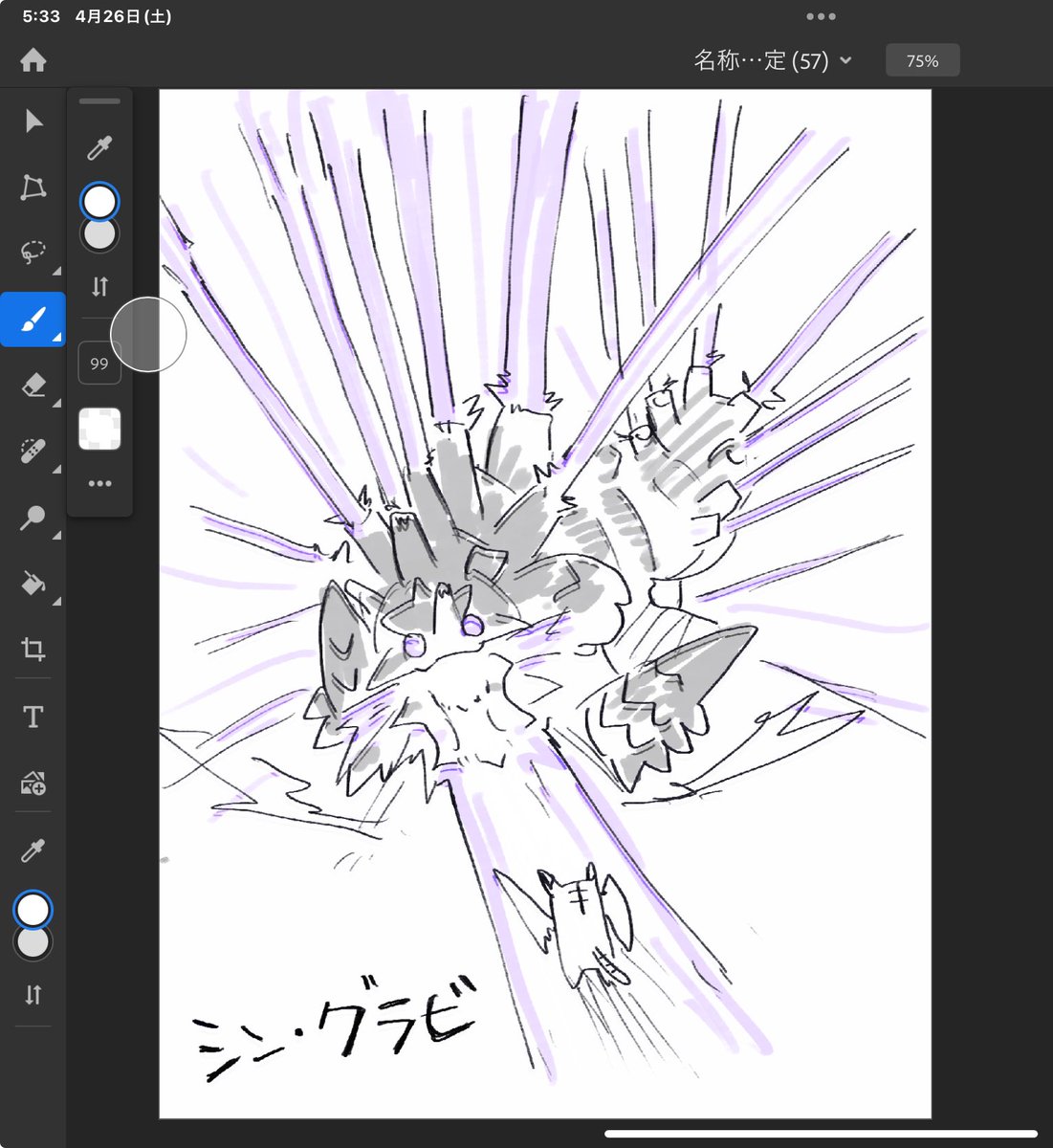Tap the date 4月26日(土) in status bar
1053x1148 pixels.
coord(123,16)
